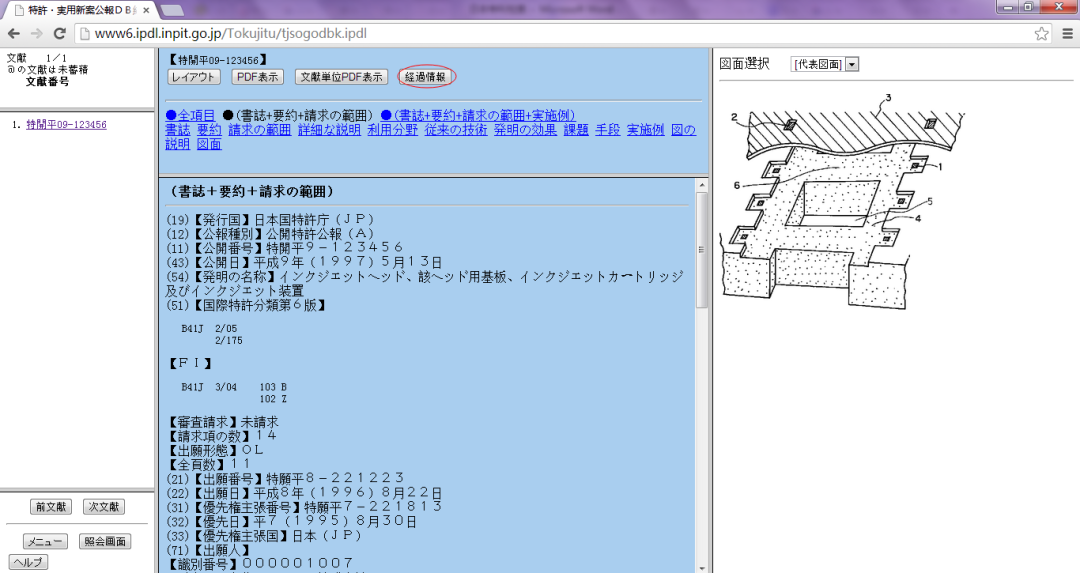The image size is (1080, 573).
Task: Click the document pane scrollbar down arrow
Action: (702, 567)
